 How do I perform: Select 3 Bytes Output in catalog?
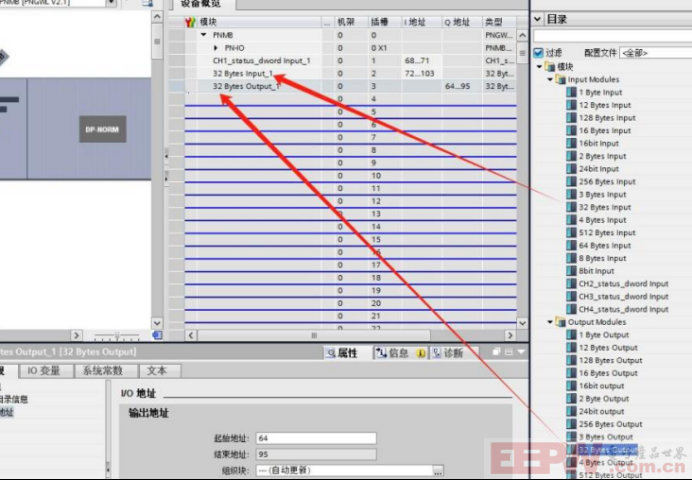[606, 437]
